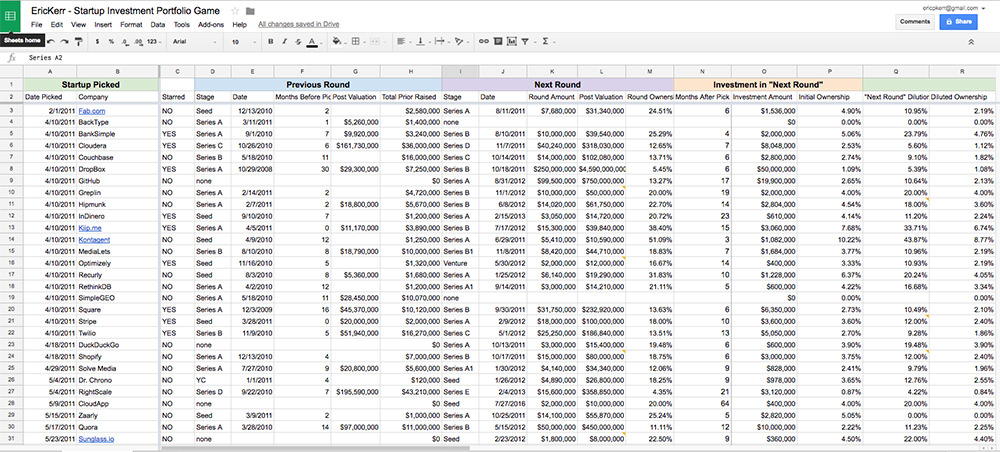
Task: Open the File menu
Action: pyautogui.click(x=36, y=24)
